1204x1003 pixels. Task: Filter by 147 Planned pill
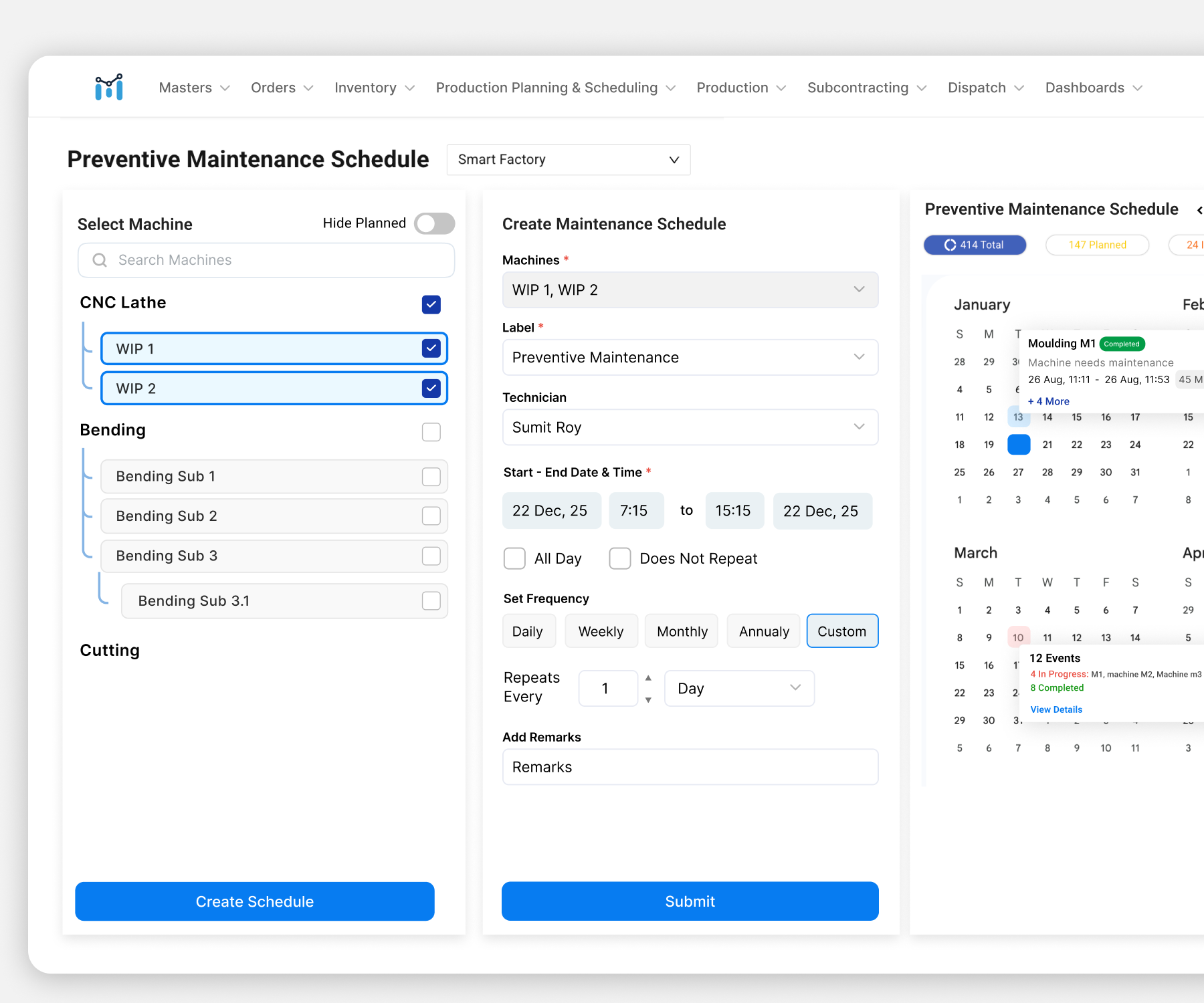1098,245
